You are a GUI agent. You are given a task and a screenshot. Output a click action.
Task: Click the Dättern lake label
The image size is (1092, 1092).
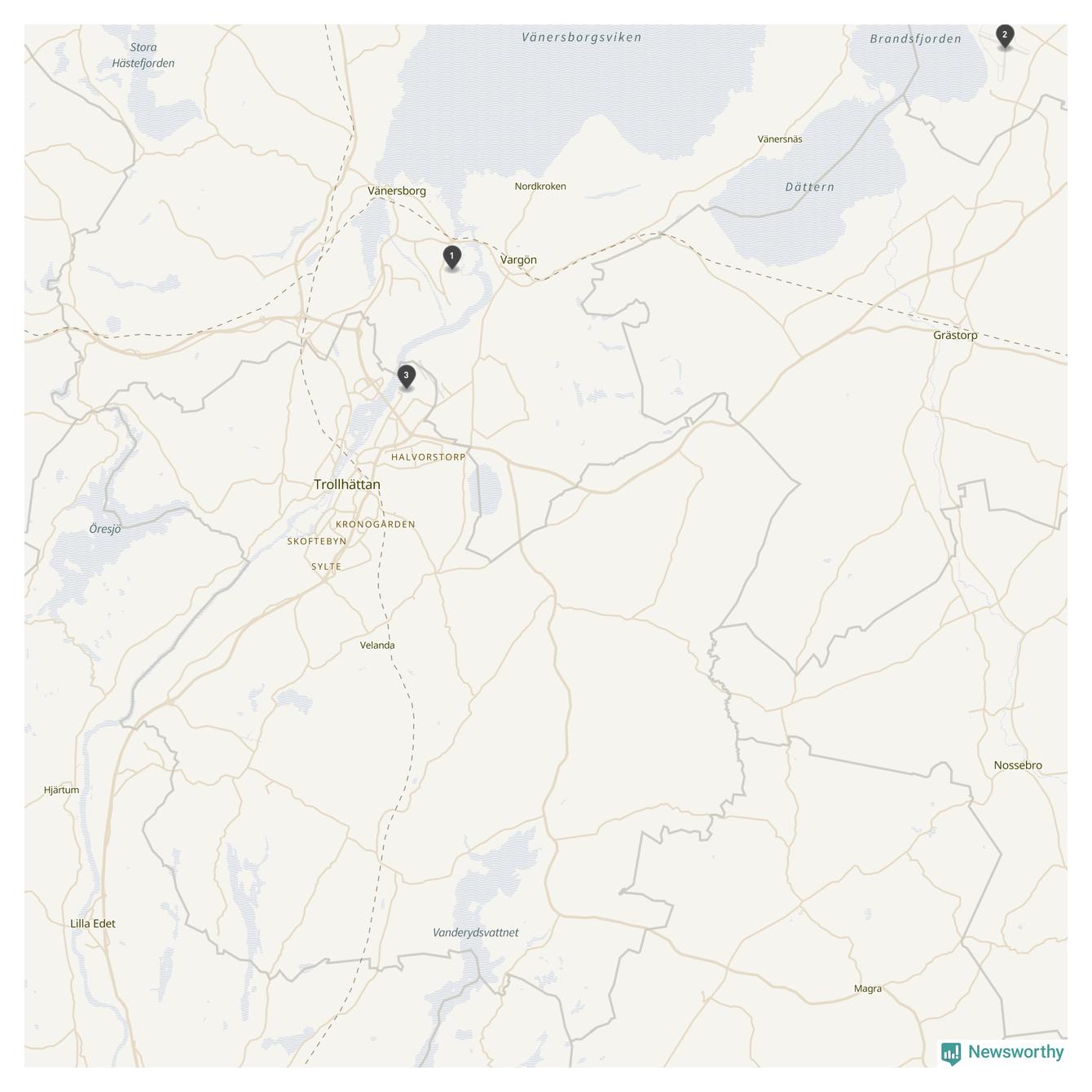click(x=809, y=187)
